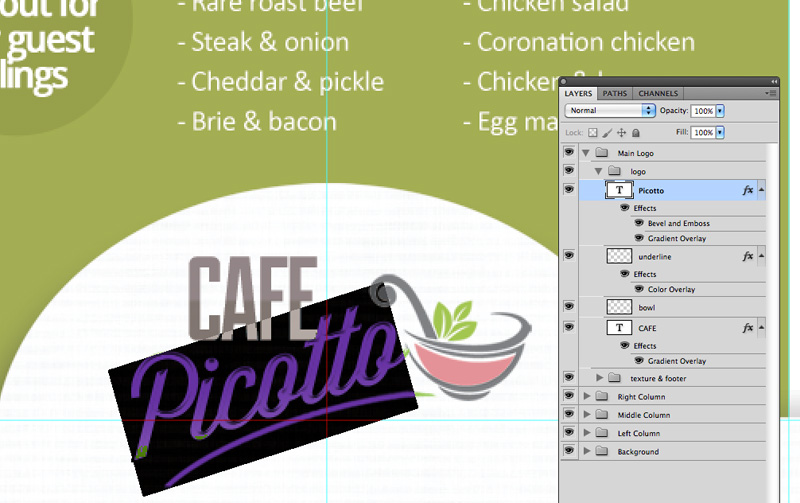Image resolution: width=800 pixels, height=503 pixels.
Task: Click the lock image pixels brush icon
Action: 607,133
